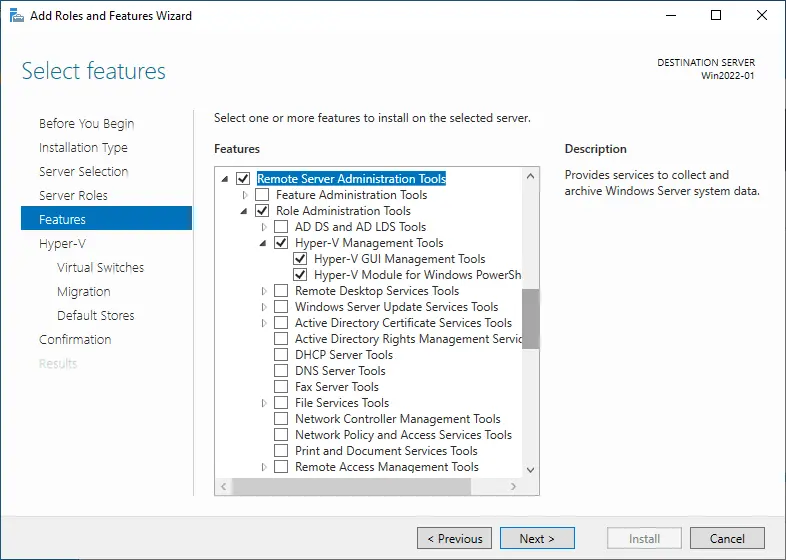Uncheck Hyper-V GUI Management Tools
Viewport: 786px width, 560px height.
coord(300,259)
